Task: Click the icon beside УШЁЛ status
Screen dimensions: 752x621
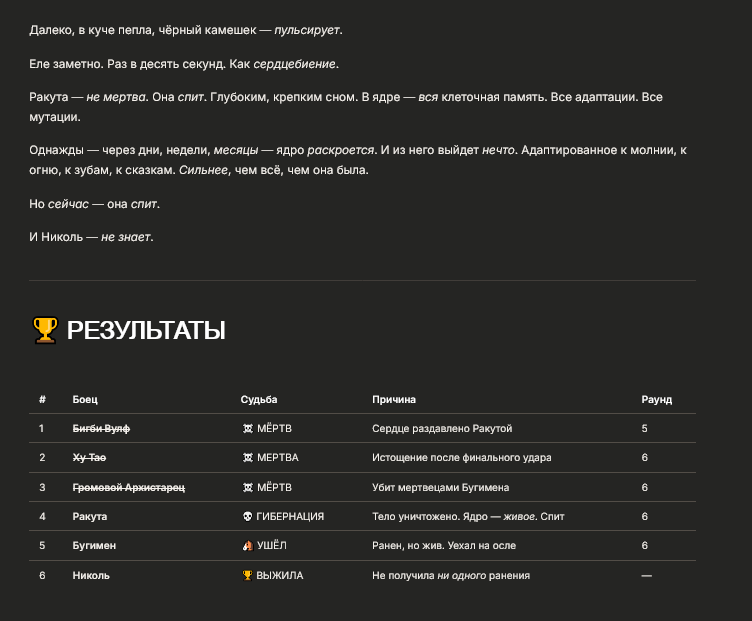Action: tap(247, 546)
